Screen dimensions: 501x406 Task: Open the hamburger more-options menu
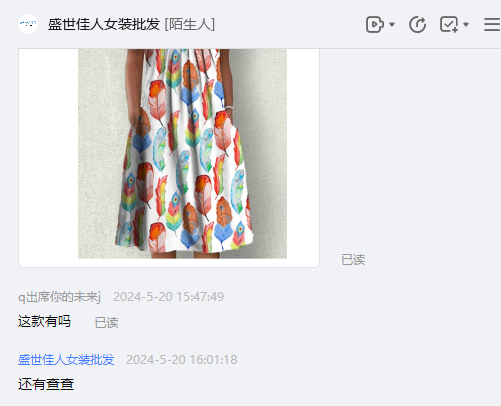(x=492, y=24)
